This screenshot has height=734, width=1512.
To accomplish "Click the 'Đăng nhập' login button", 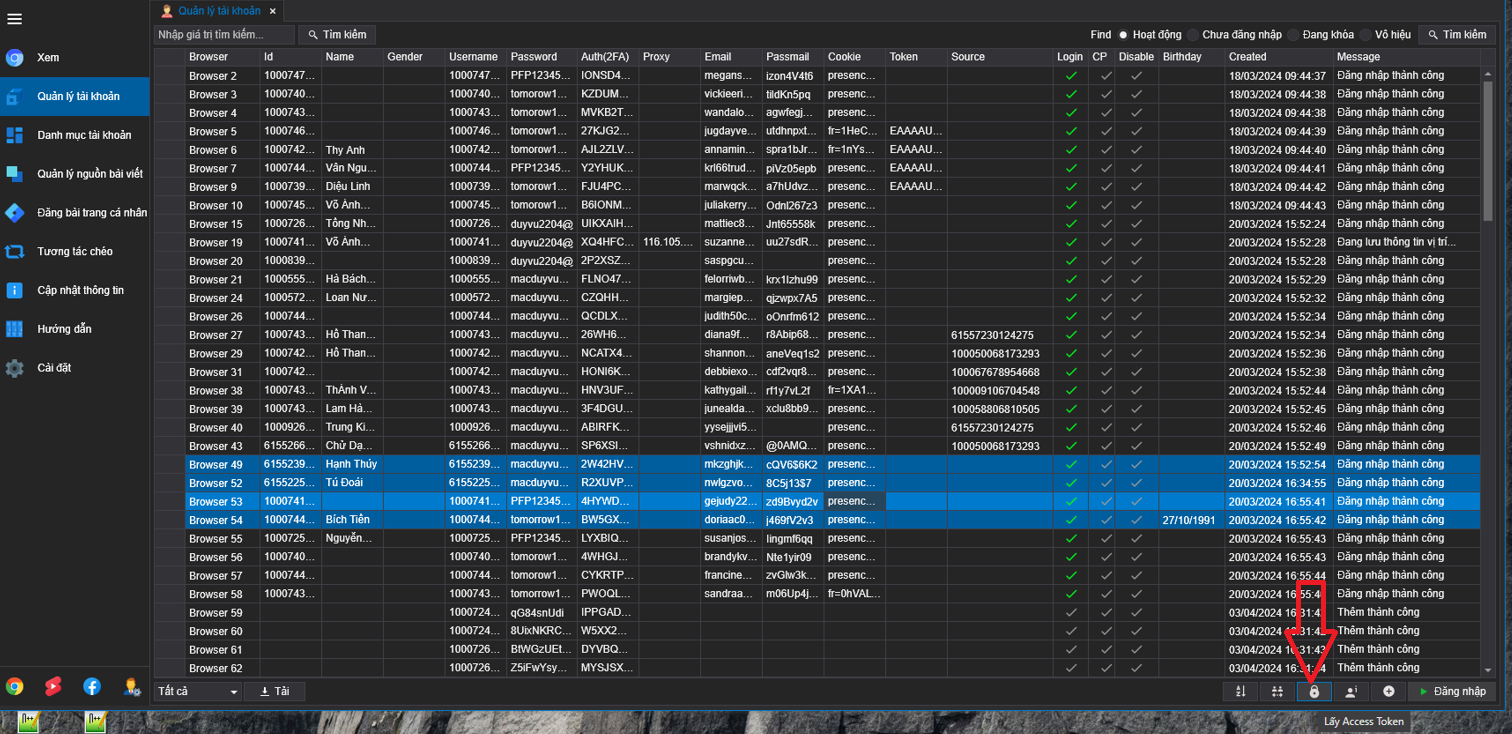I will click(1452, 691).
